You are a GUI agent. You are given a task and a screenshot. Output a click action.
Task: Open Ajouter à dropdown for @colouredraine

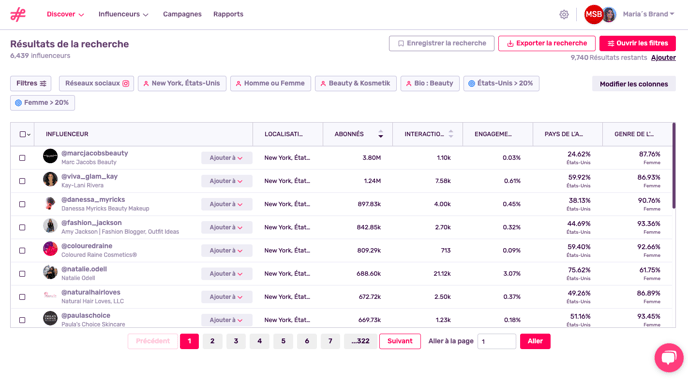tap(226, 251)
